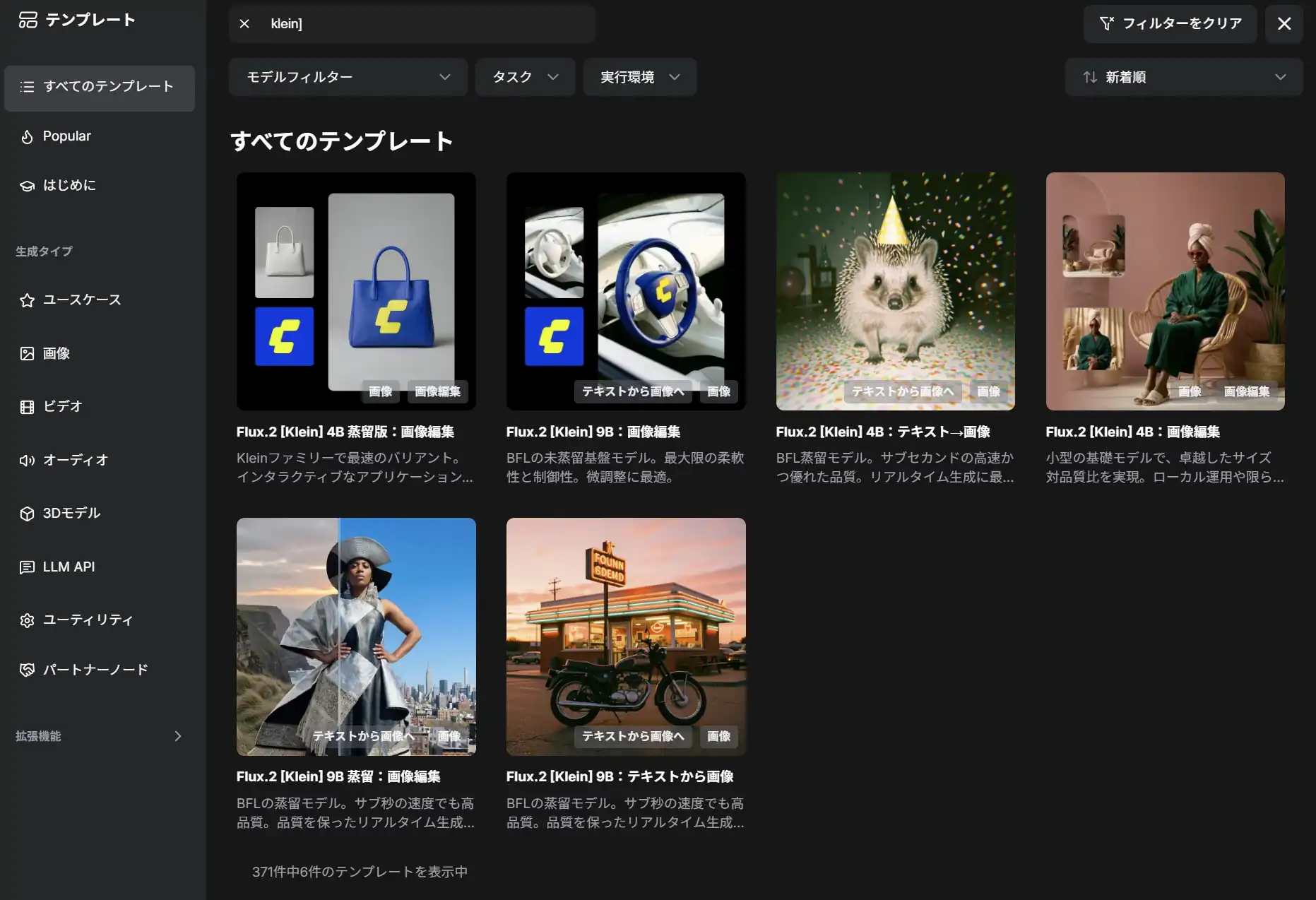Select すべてのテンプレート in the sidebar
The image size is (1316, 900).
[100, 87]
